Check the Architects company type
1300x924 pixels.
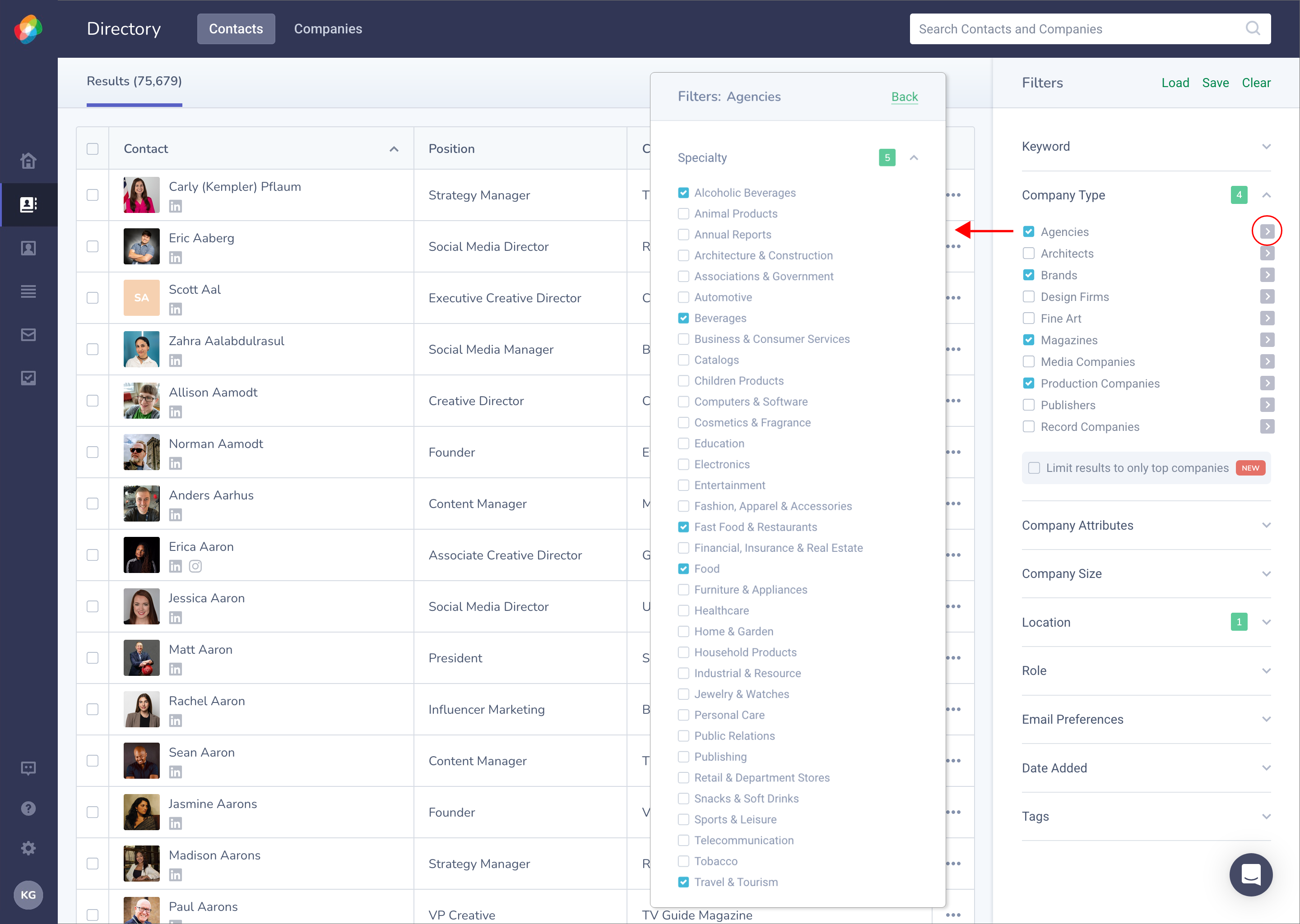tap(1029, 253)
